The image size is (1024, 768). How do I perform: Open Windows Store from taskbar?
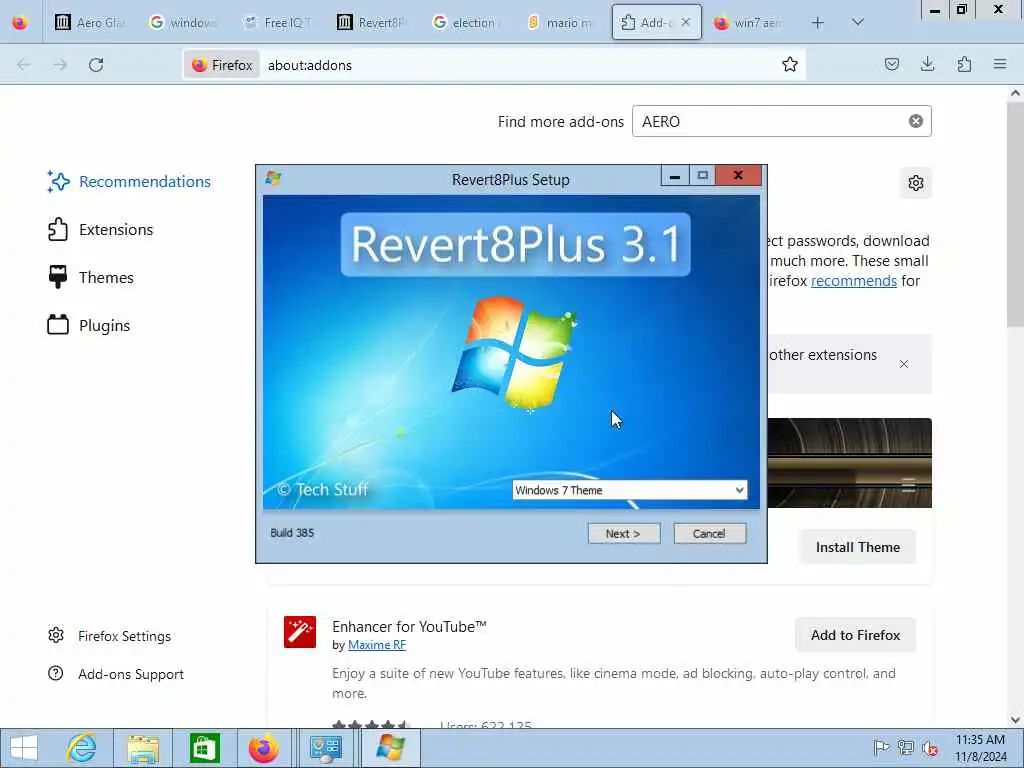[x=204, y=748]
